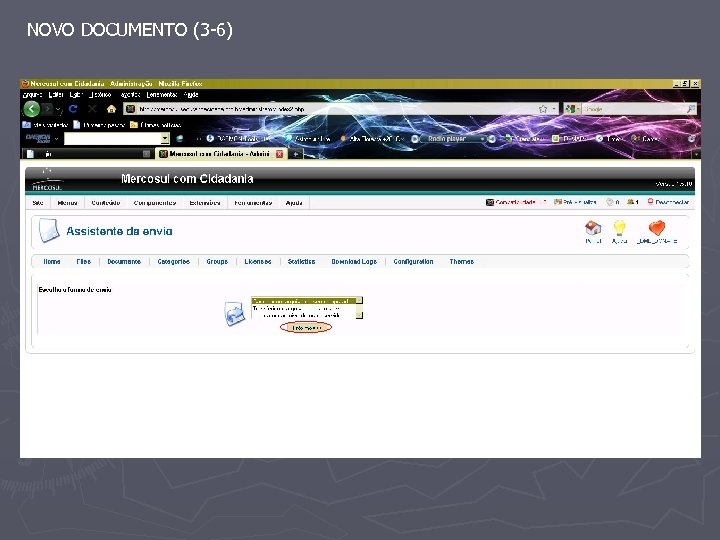Screen dimensions: 720x540
Task: Click the red heart icon
Action: [x=657, y=228]
